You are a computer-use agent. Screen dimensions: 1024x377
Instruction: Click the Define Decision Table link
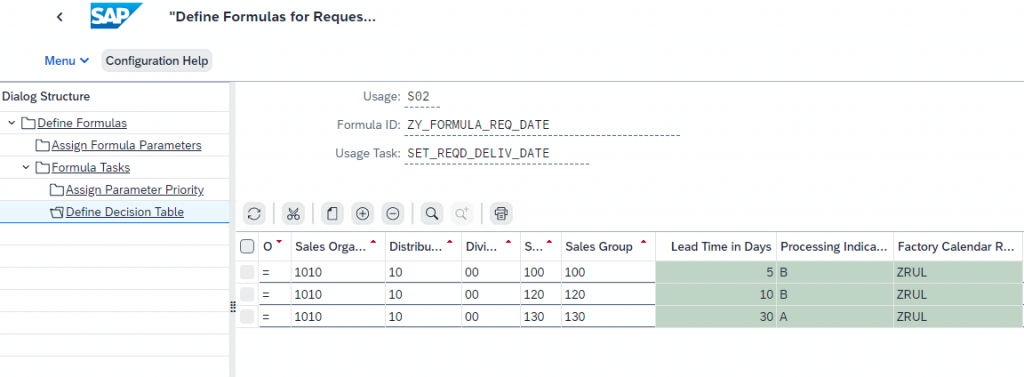(125, 212)
